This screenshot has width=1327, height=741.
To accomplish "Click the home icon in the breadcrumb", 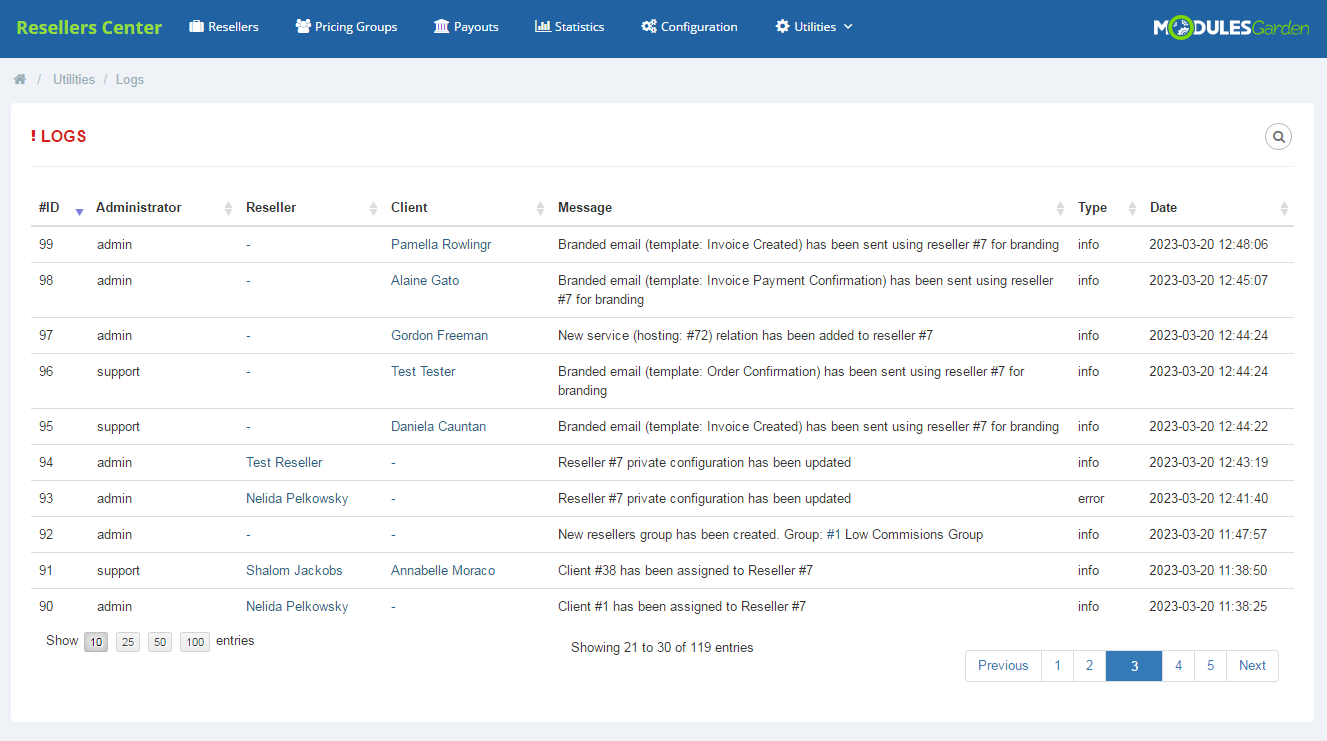I will (x=19, y=77).
